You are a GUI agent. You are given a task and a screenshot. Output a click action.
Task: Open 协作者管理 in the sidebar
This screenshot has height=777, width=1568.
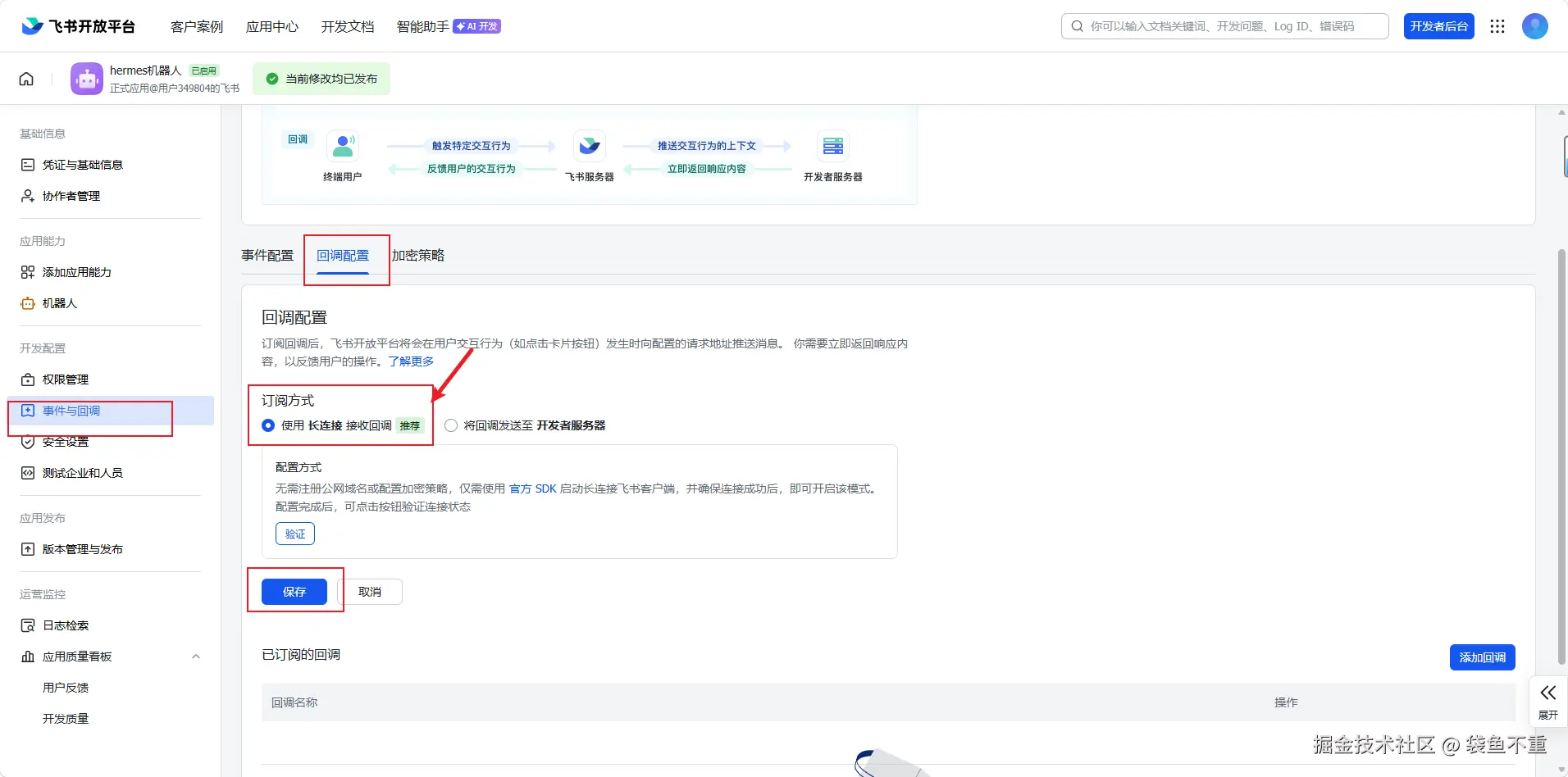coord(71,196)
